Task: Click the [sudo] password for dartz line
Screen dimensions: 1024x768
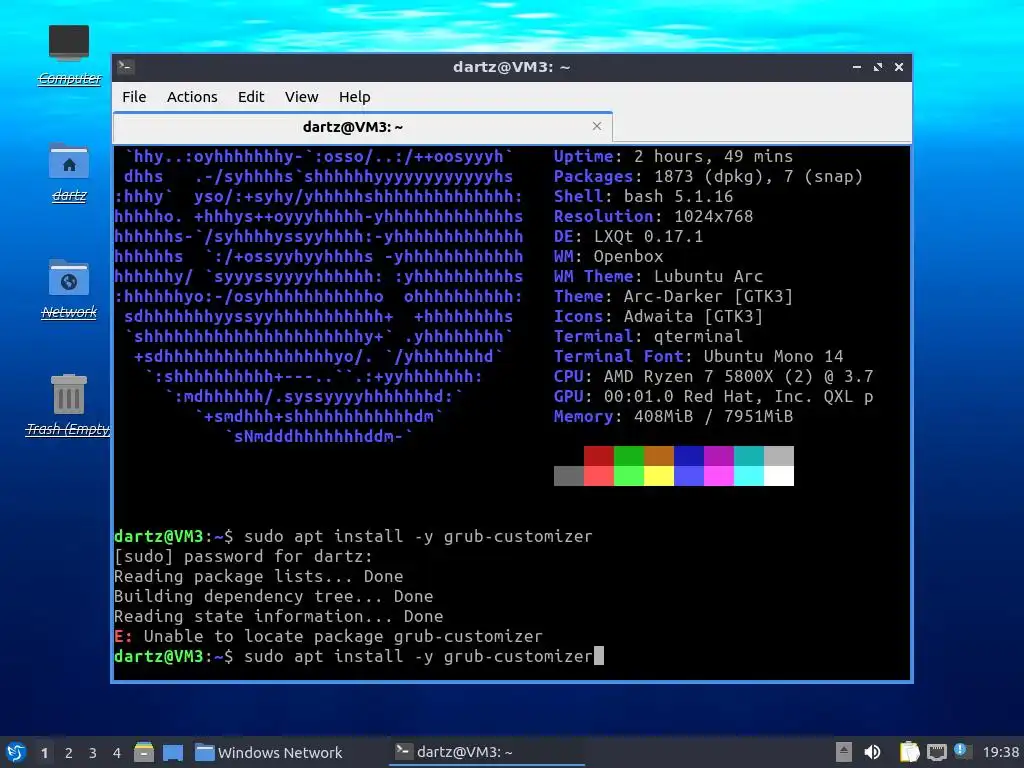Action: [x=244, y=556]
